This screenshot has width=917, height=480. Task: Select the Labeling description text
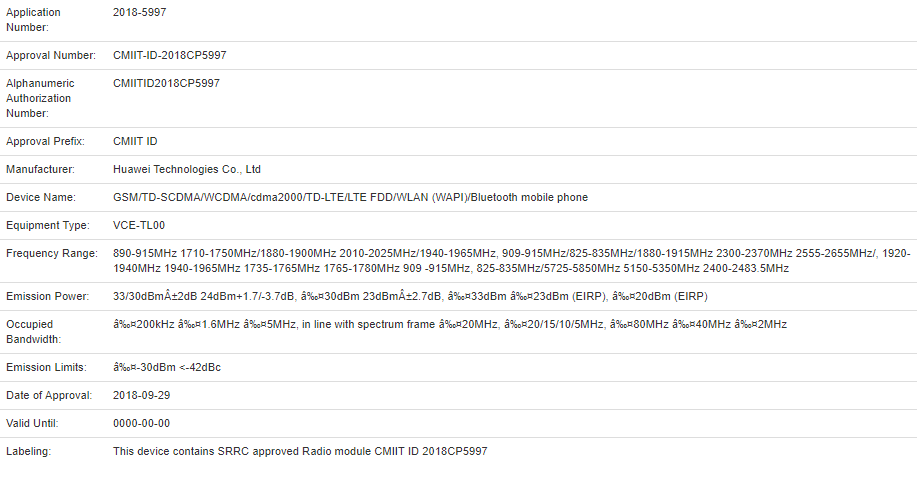[300, 452]
